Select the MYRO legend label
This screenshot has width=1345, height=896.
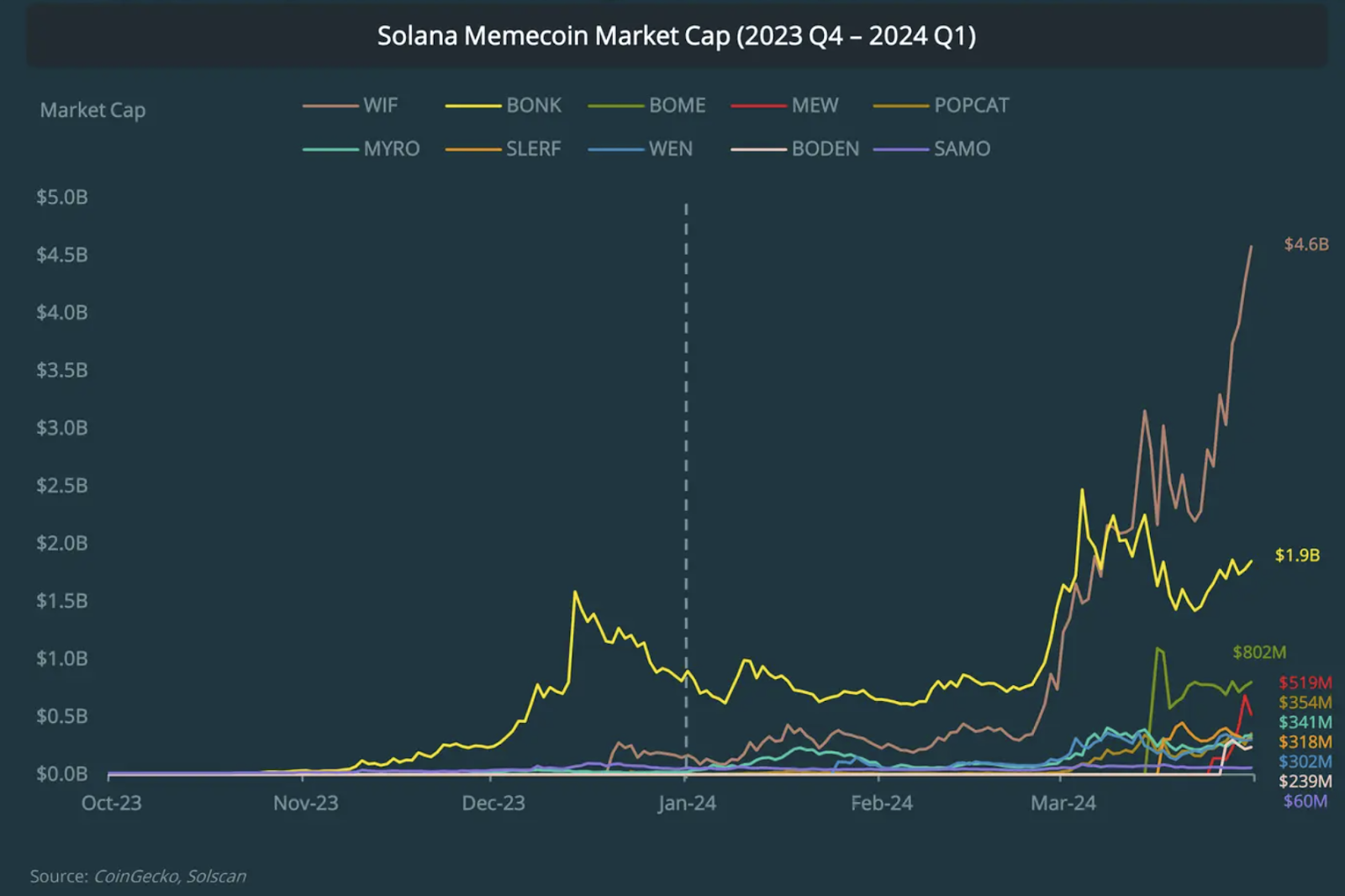click(391, 149)
